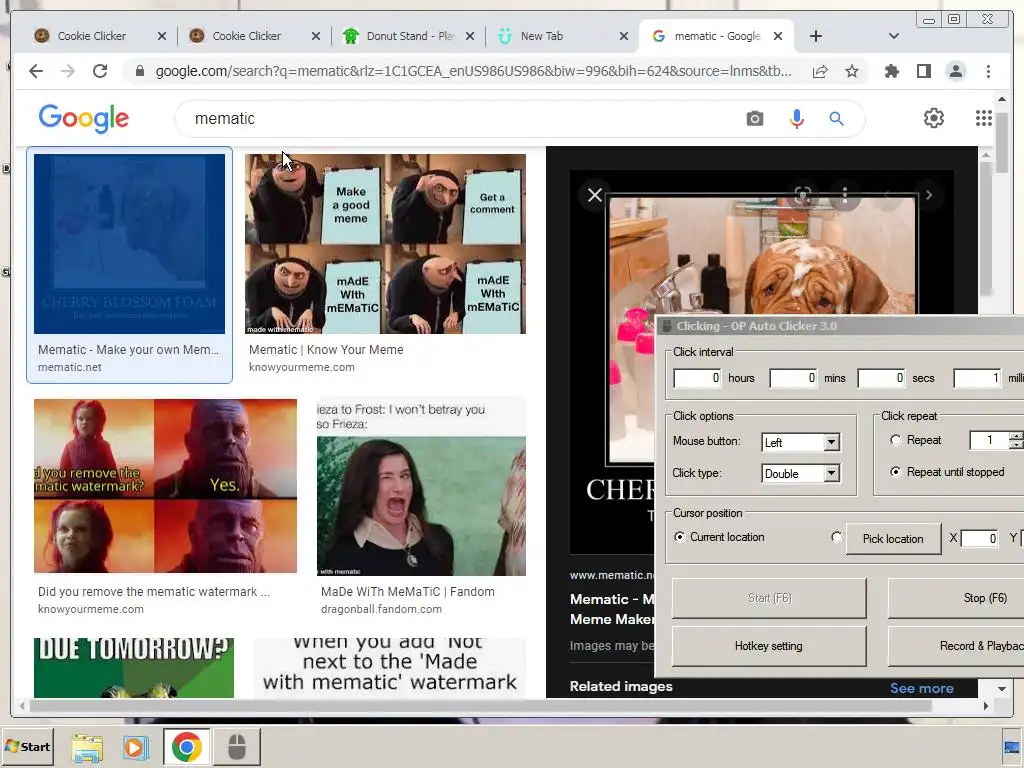Click the address bar URL

click(x=473, y=71)
